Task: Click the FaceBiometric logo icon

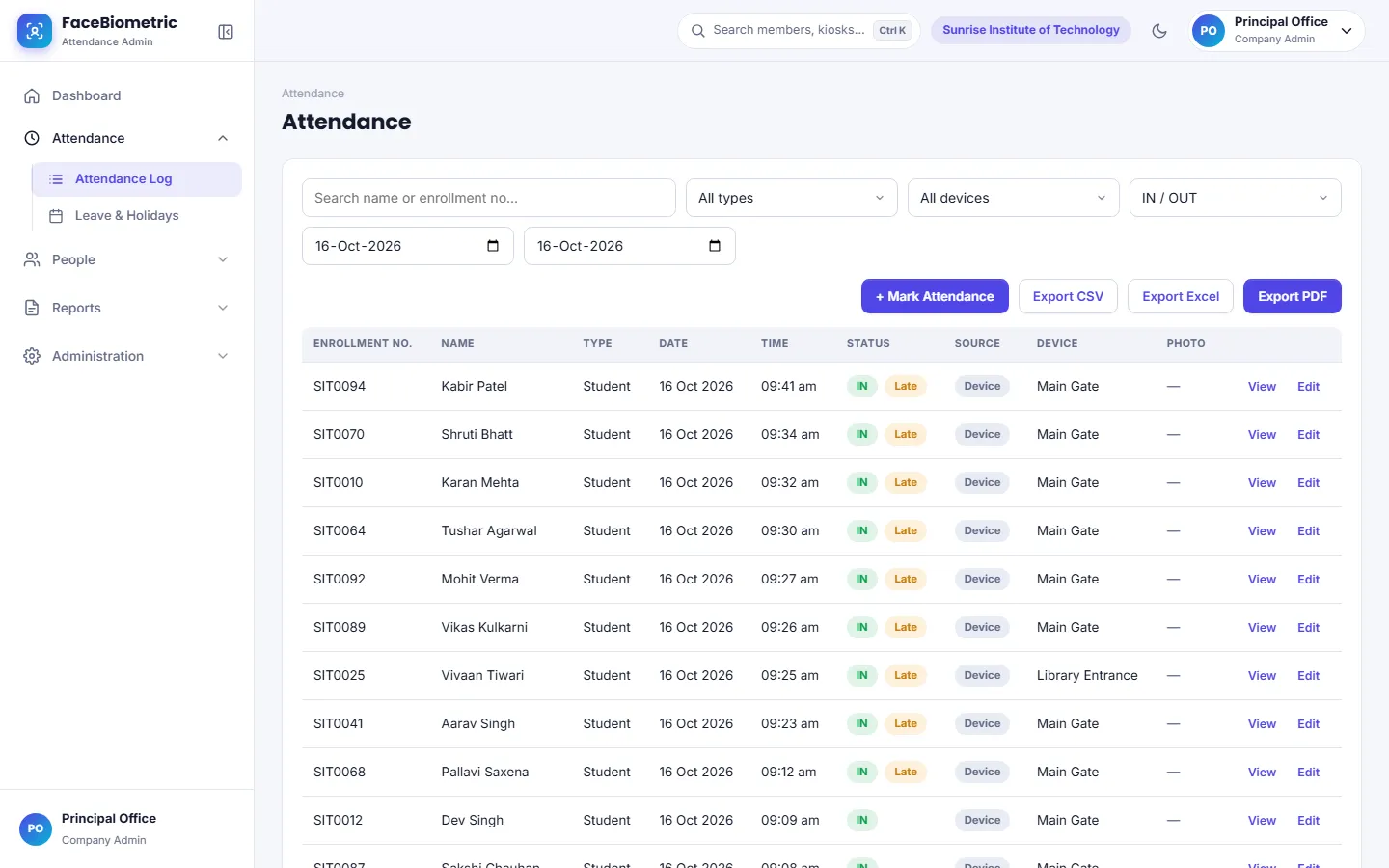Action: click(35, 31)
